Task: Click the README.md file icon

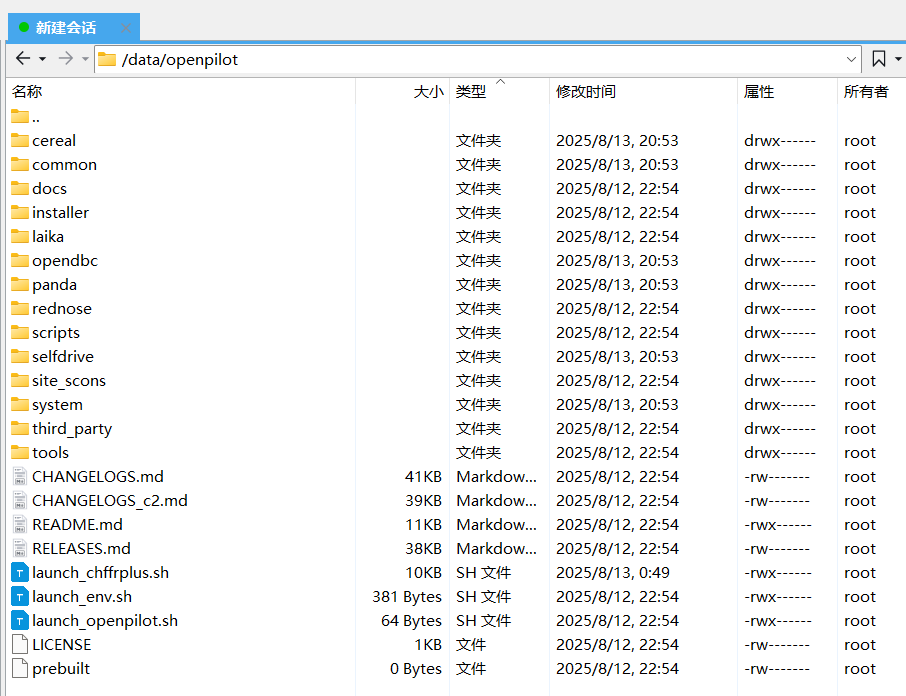Action: click(x=20, y=524)
